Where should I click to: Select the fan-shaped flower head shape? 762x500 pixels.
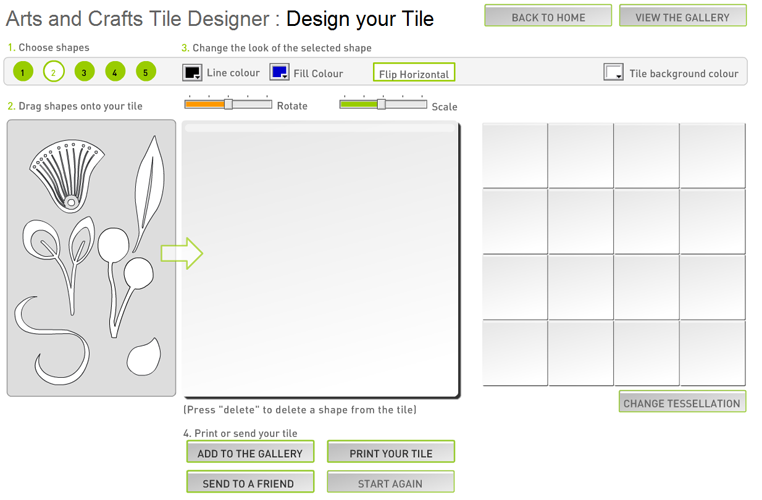click(x=67, y=175)
